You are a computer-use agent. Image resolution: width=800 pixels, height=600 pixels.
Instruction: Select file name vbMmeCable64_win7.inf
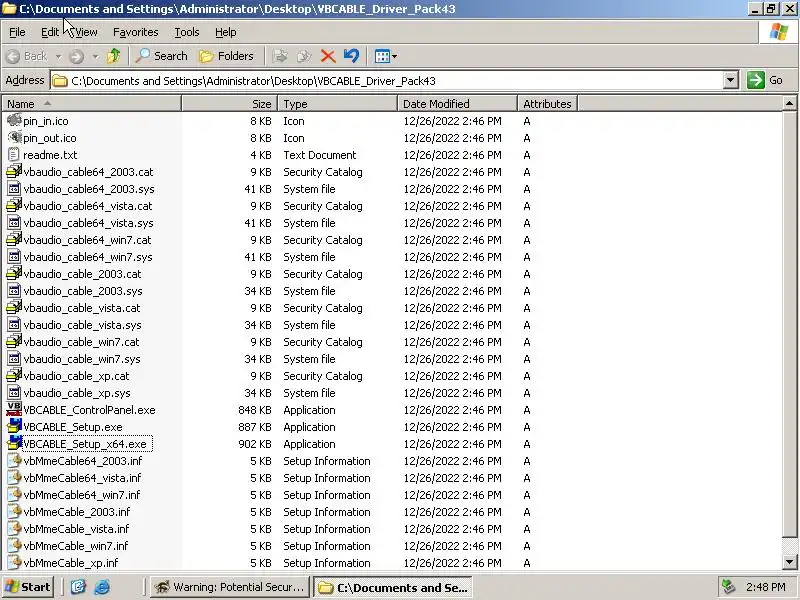[x=82, y=495]
